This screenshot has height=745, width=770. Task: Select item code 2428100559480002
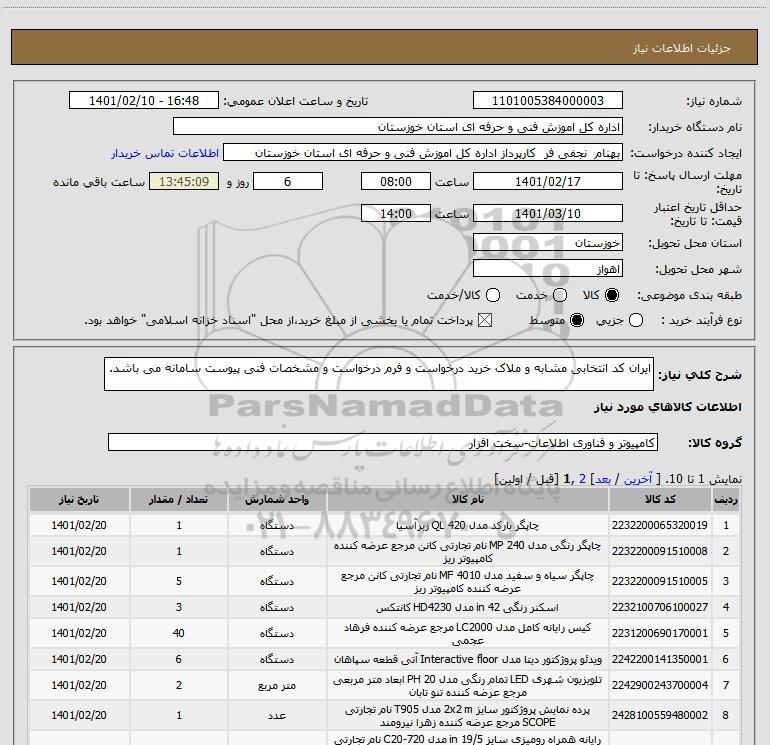[660, 715]
